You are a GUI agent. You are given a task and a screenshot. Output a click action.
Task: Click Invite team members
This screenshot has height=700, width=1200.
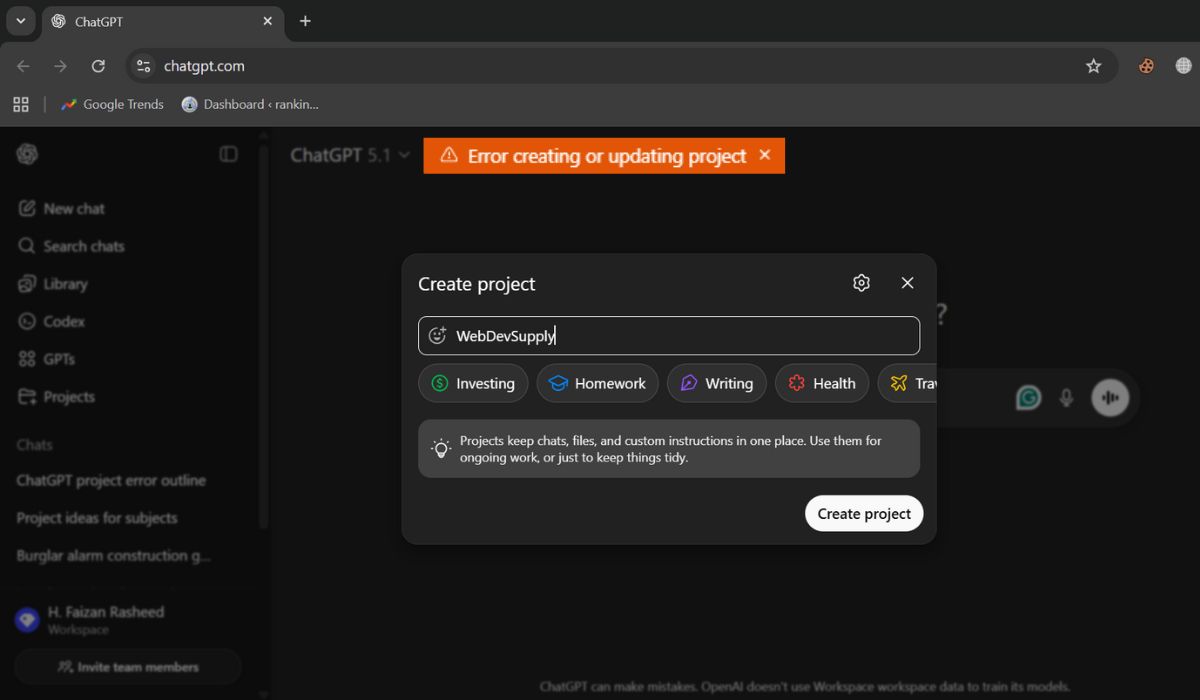[x=127, y=666]
